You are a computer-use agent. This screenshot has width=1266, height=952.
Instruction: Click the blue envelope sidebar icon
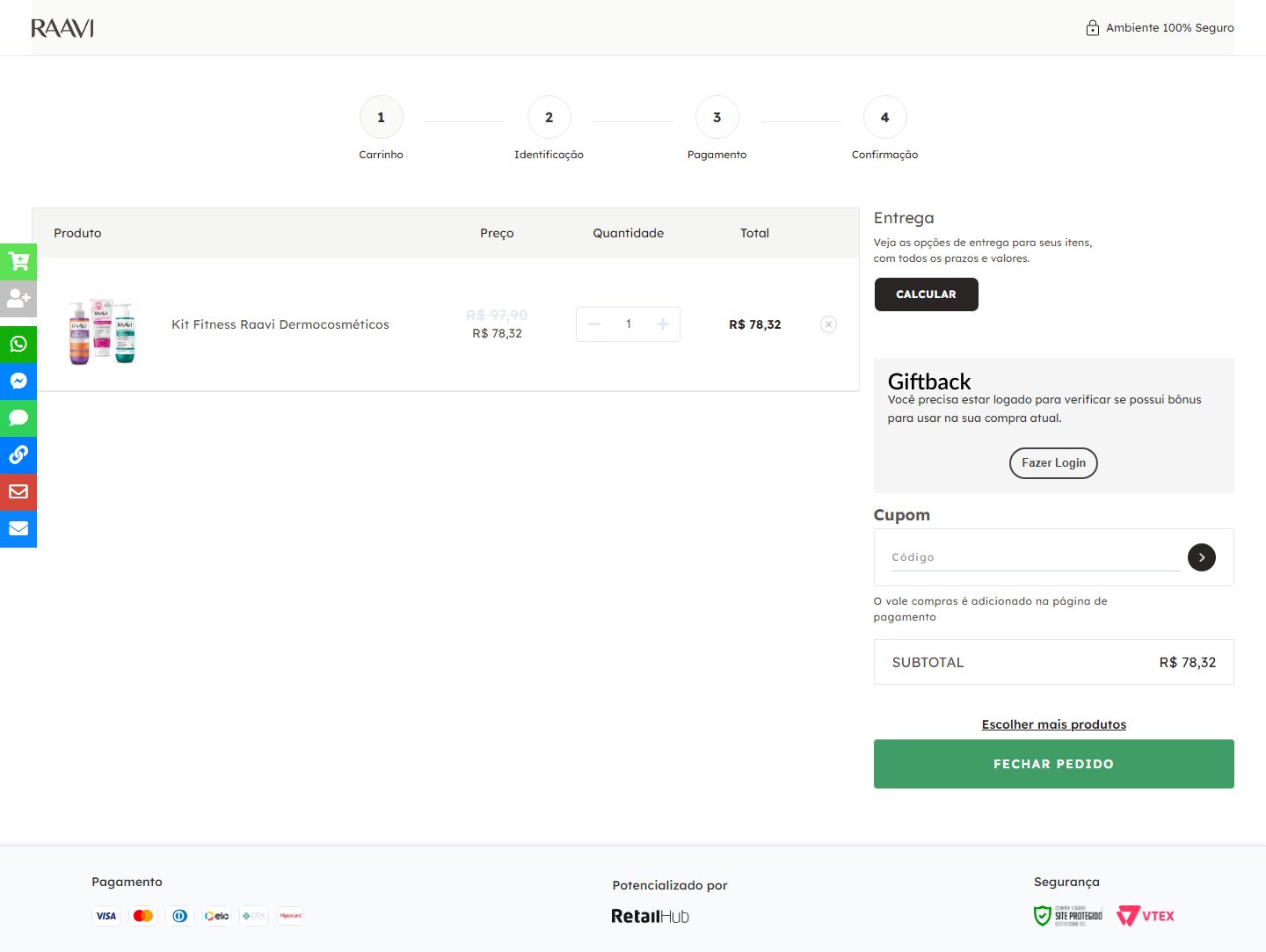click(18, 528)
